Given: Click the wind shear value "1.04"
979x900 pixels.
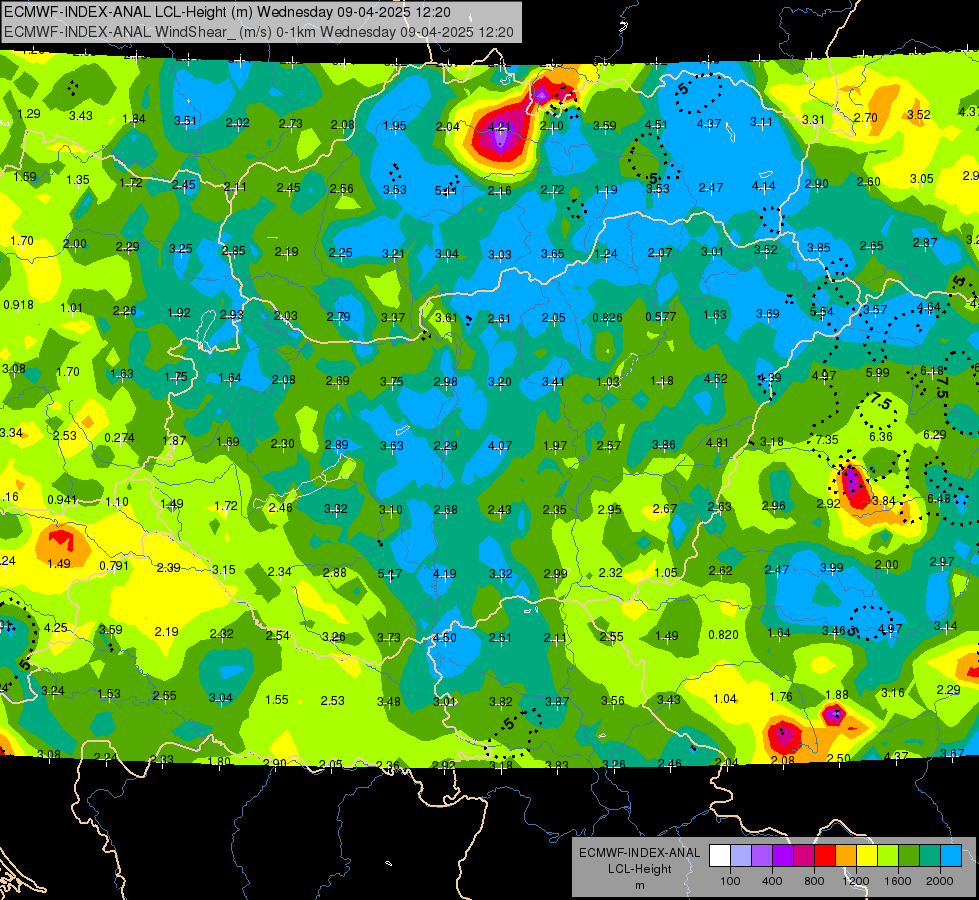Looking at the screenshot, I should 725,699.
